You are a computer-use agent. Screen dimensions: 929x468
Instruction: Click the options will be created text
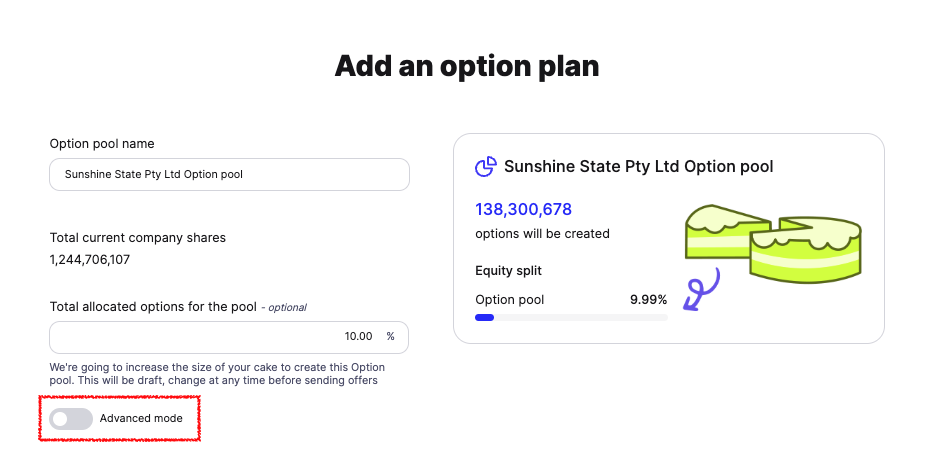pos(542,234)
